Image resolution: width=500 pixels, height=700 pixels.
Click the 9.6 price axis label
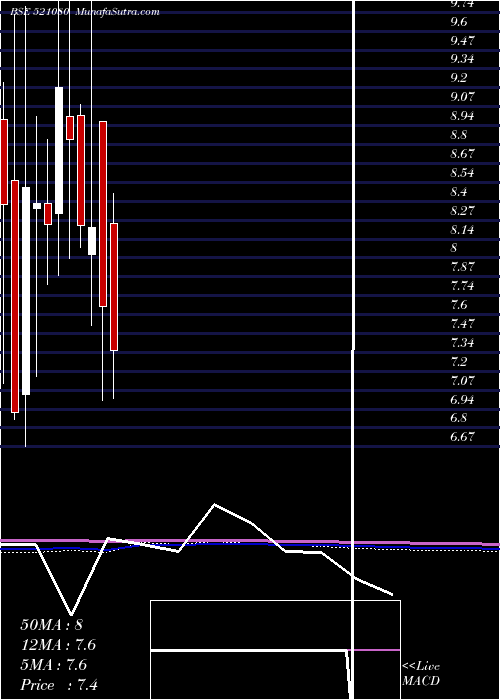459,22
